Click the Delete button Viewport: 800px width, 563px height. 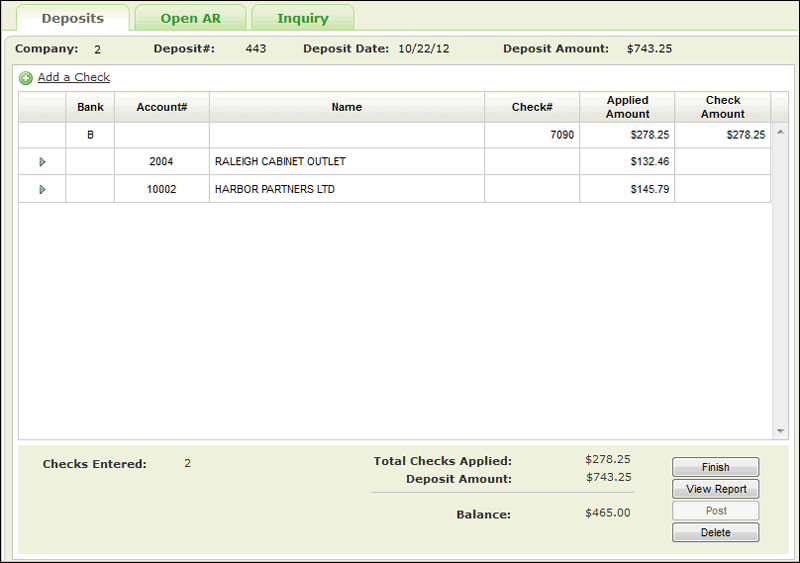point(715,532)
